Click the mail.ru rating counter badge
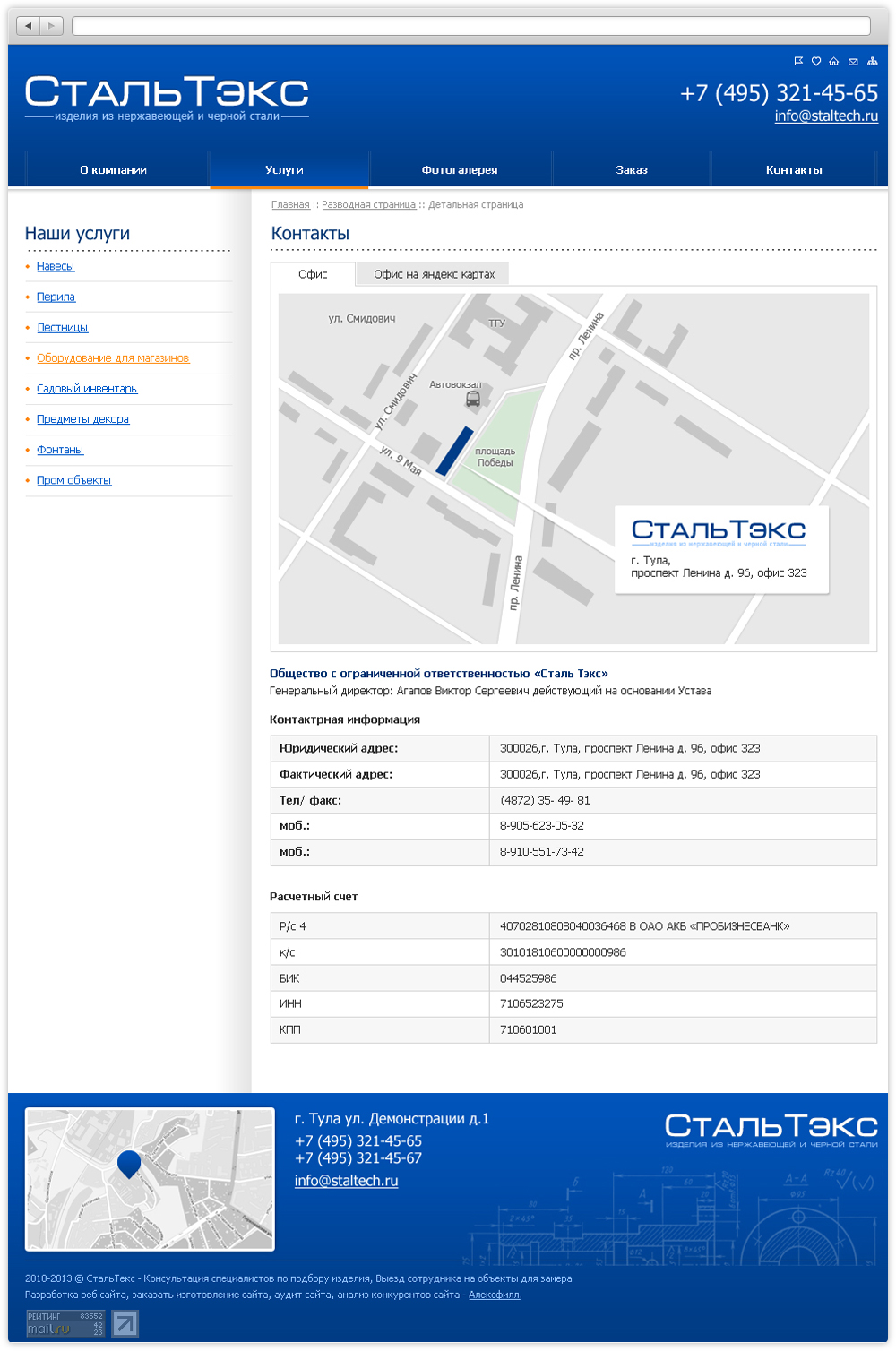 pos(65,1324)
